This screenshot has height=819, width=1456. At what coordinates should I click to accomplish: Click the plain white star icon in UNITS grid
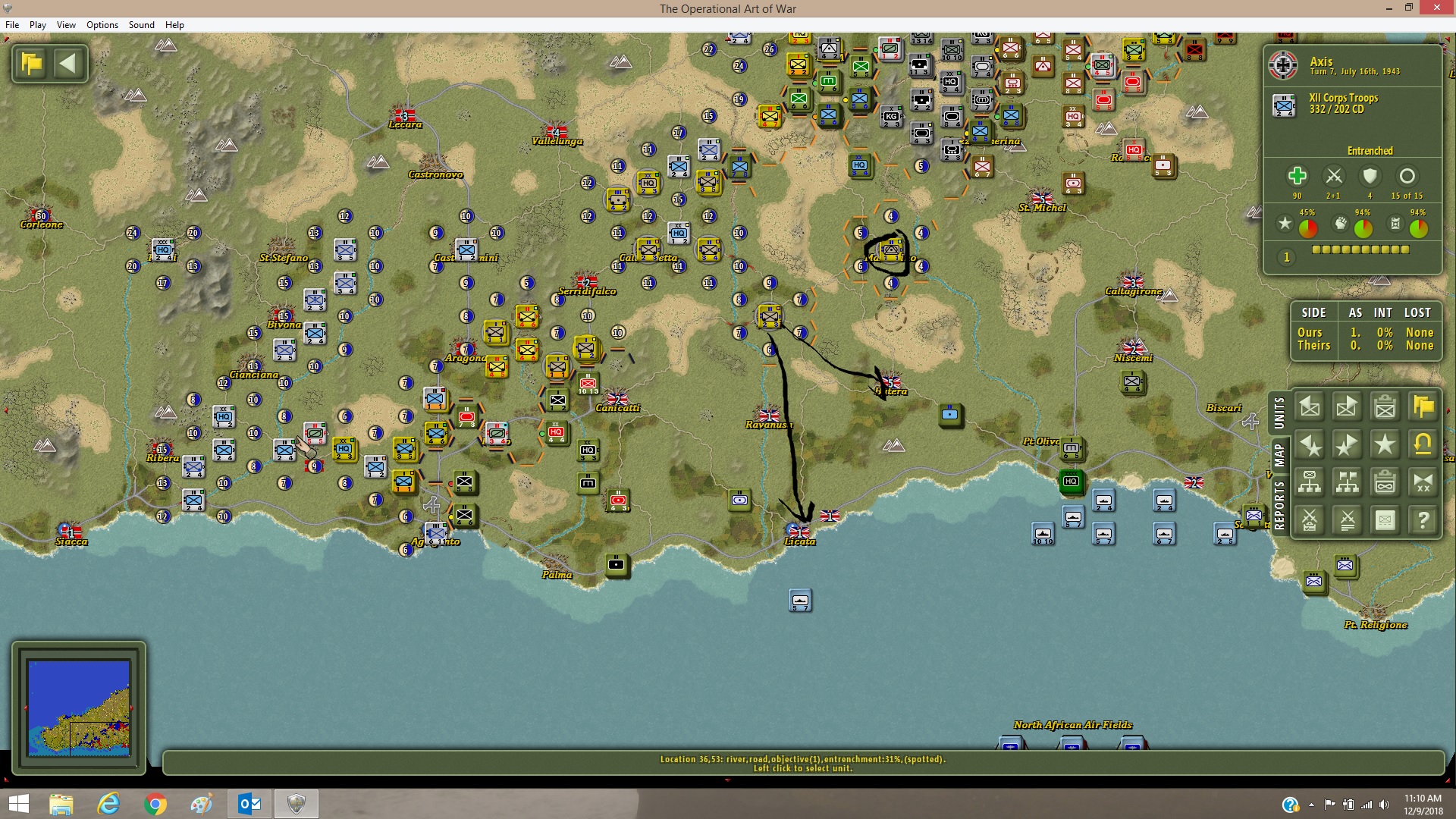point(1385,445)
